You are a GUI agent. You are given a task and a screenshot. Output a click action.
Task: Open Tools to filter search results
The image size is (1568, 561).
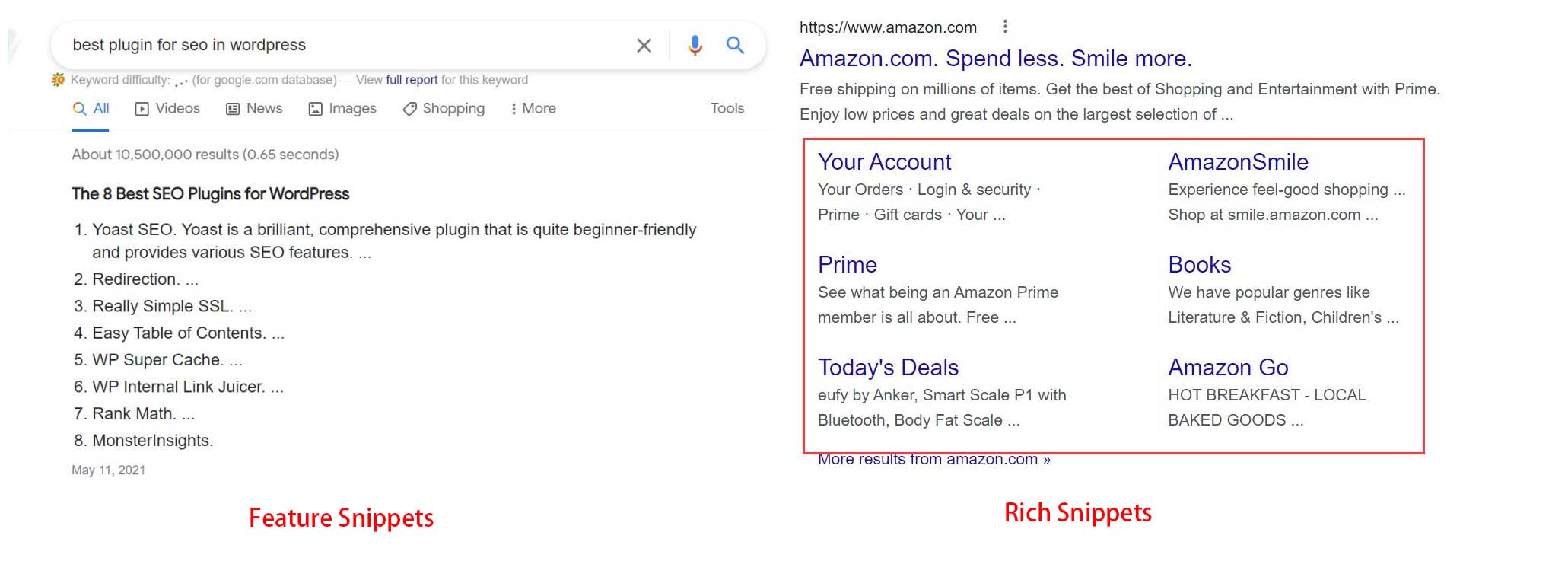pos(727,108)
